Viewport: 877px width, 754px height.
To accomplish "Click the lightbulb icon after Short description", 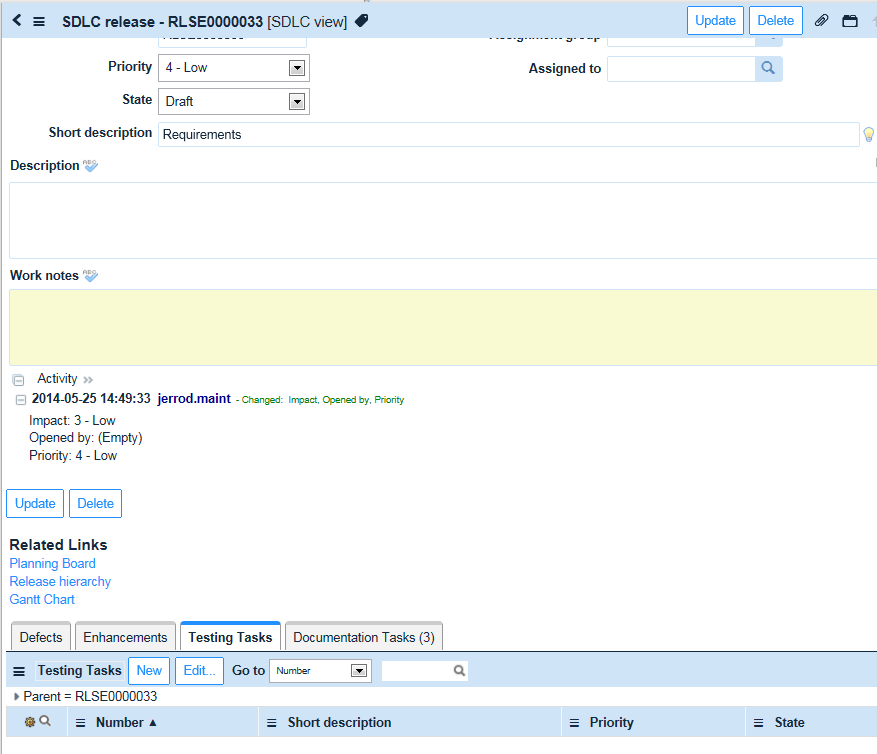I will tap(868, 134).
